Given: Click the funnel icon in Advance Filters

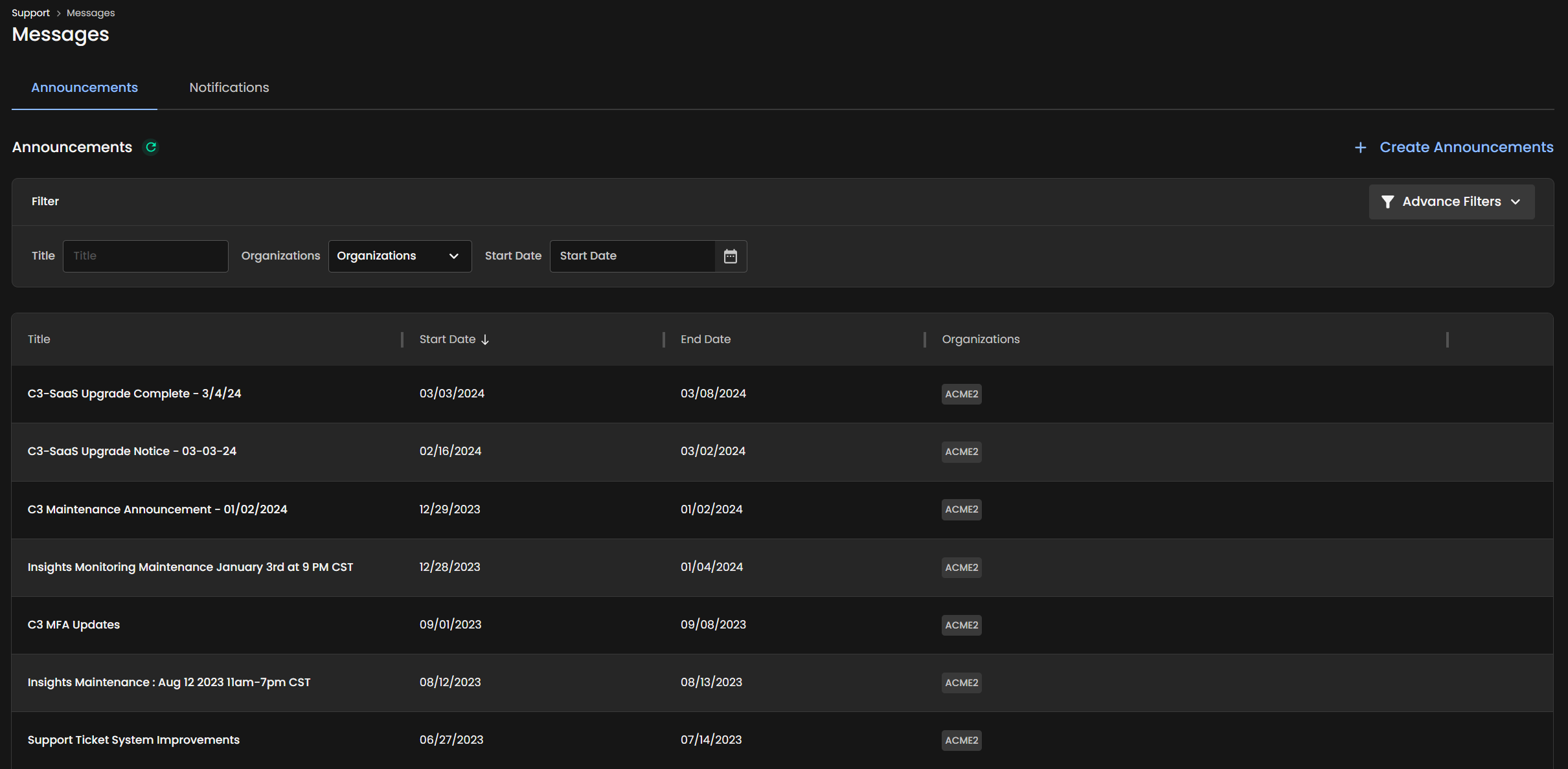Looking at the screenshot, I should [1387, 202].
